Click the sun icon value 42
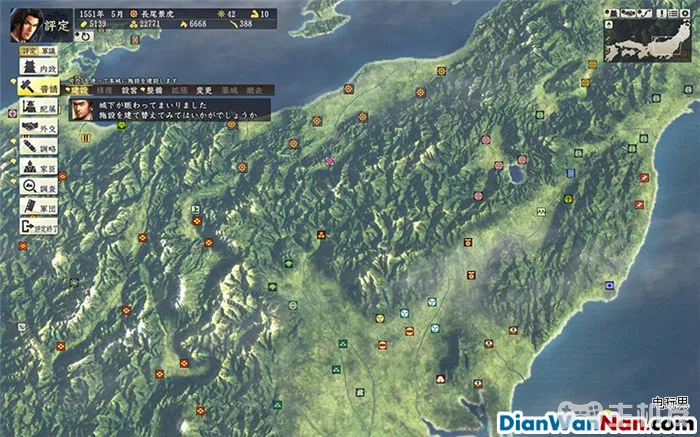Image resolution: width=700 pixels, height=437 pixels. point(231,14)
